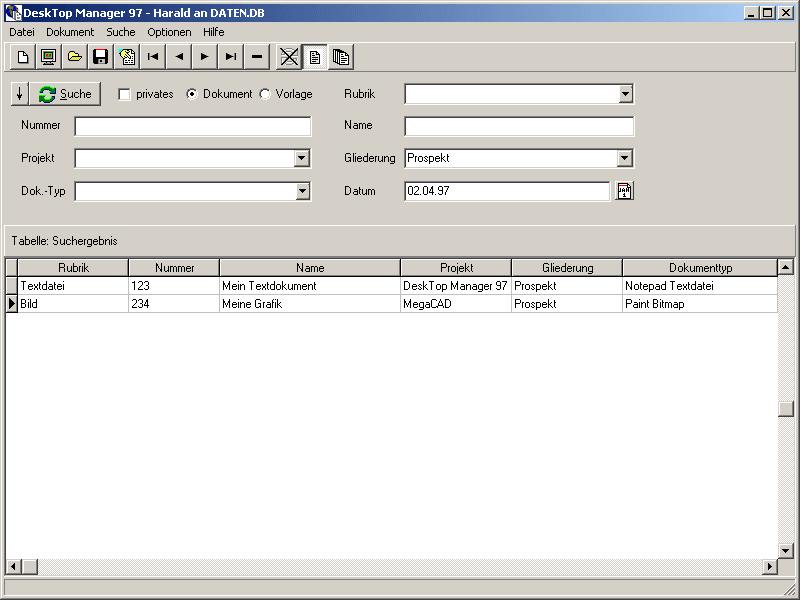Screen dimensions: 800x600
Task: Enable the privates checkbox
Action: pos(125,94)
